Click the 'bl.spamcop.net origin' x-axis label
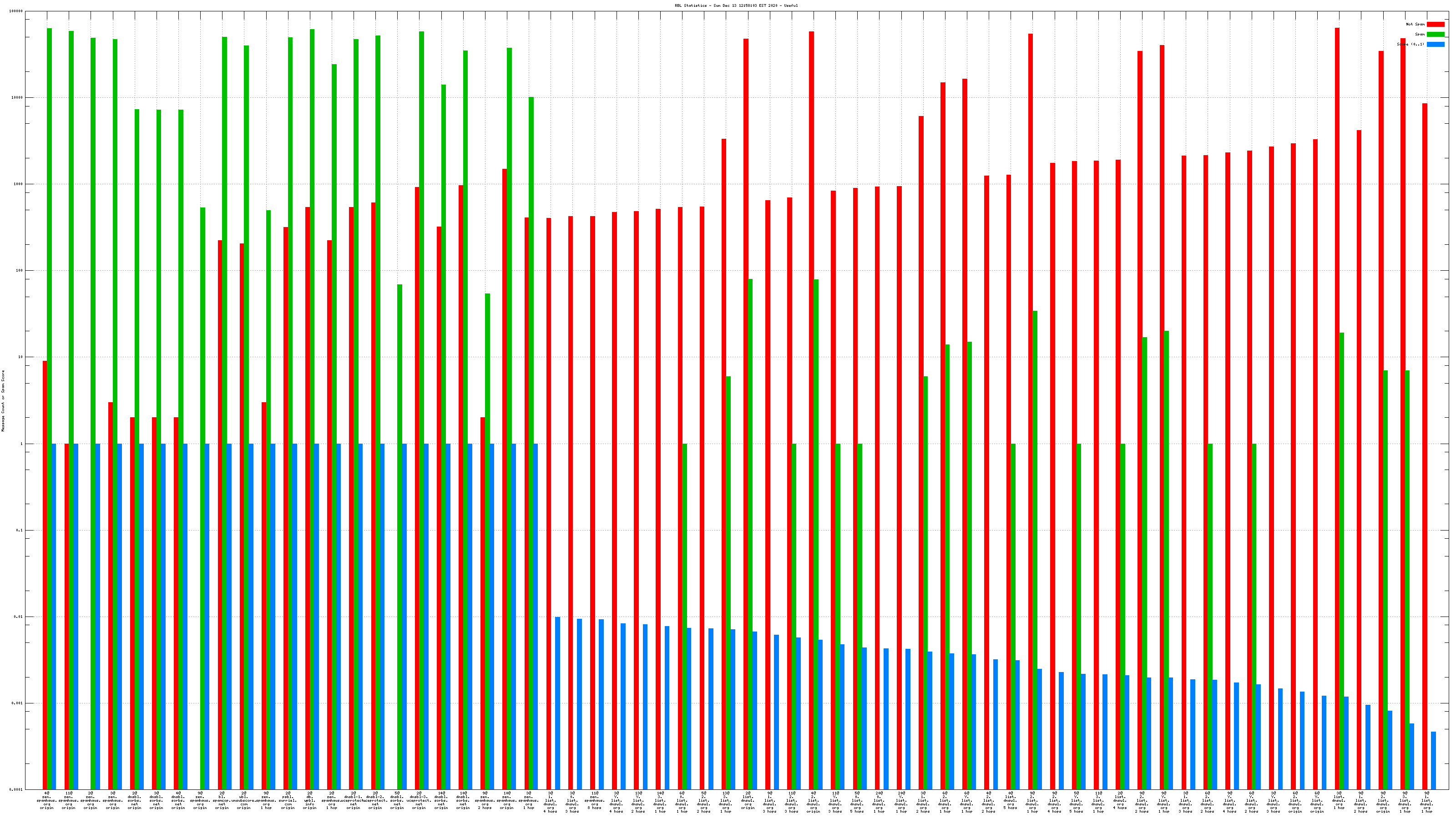 (222, 800)
